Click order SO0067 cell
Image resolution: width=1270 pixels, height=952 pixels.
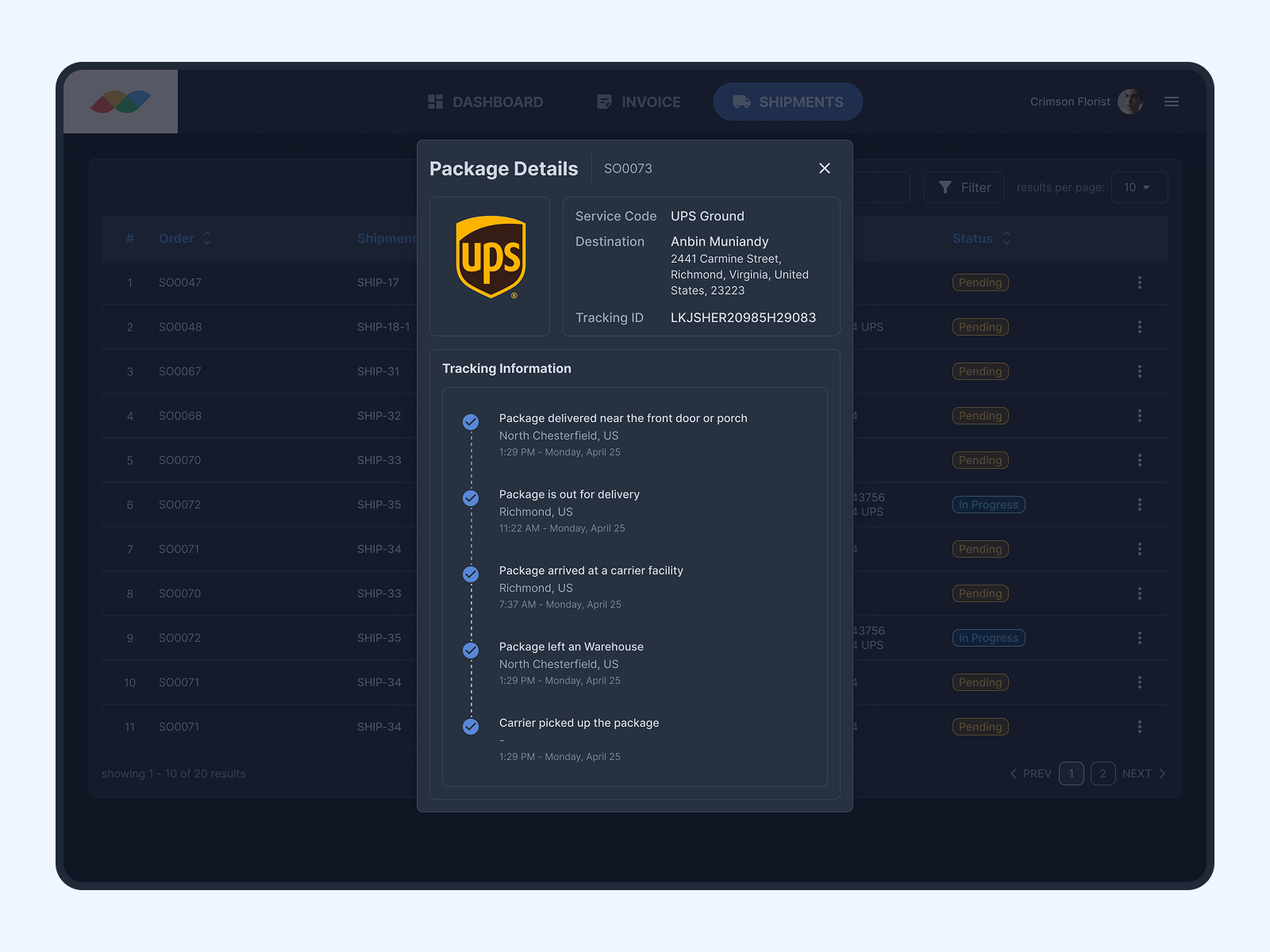pyautogui.click(x=180, y=371)
